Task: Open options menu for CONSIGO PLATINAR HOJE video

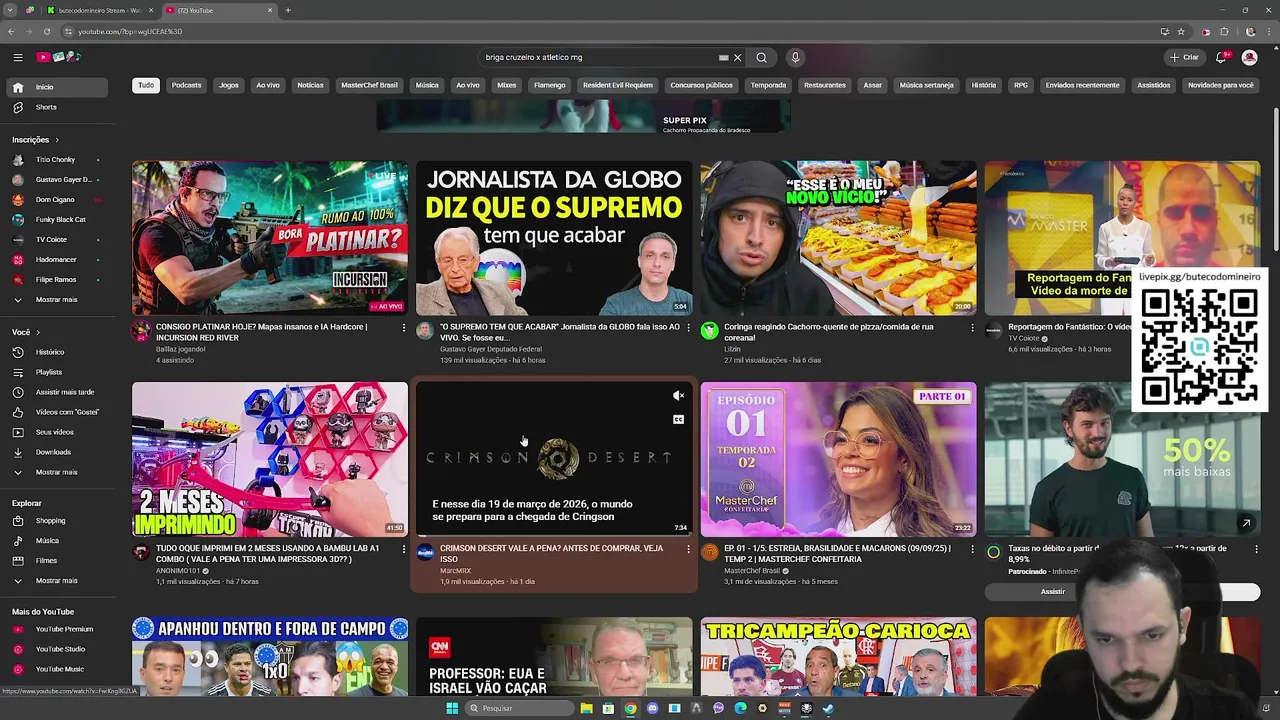Action: tap(404, 327)
